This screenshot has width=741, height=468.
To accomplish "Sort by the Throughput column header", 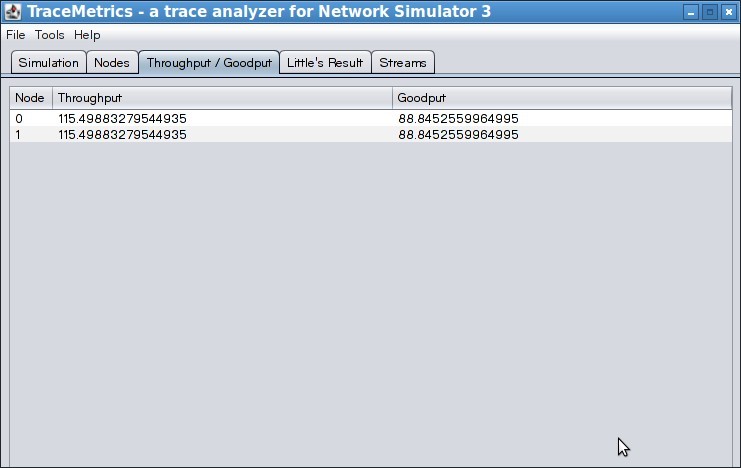I will (x=222, y=98).
